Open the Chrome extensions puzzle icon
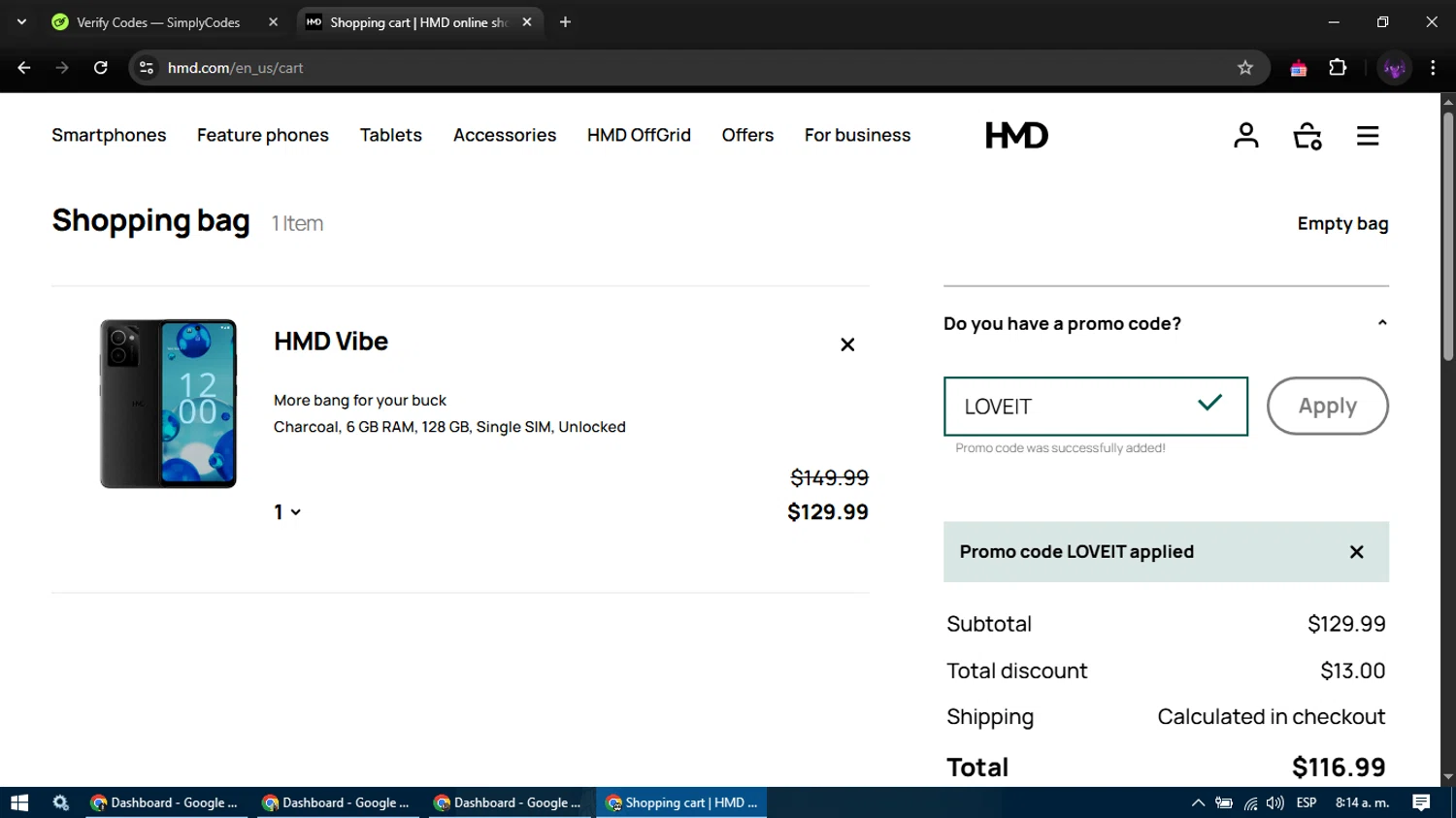 click(1338, 68)
